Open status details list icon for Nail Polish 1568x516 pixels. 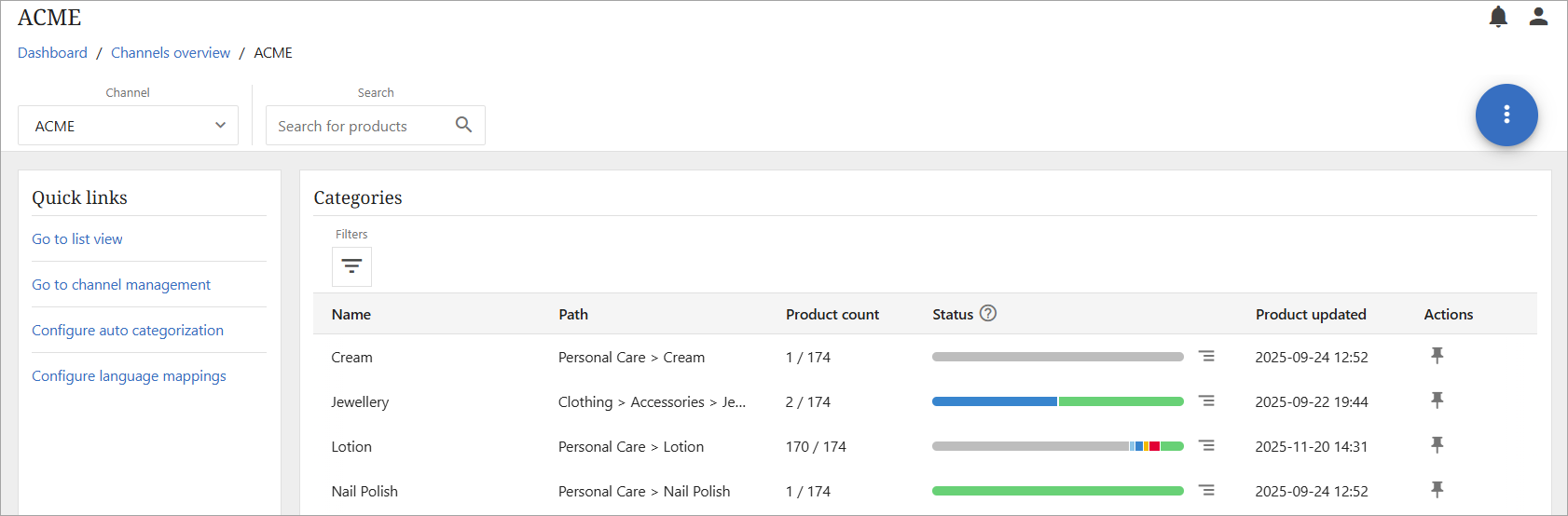(x=1206, y=491)
